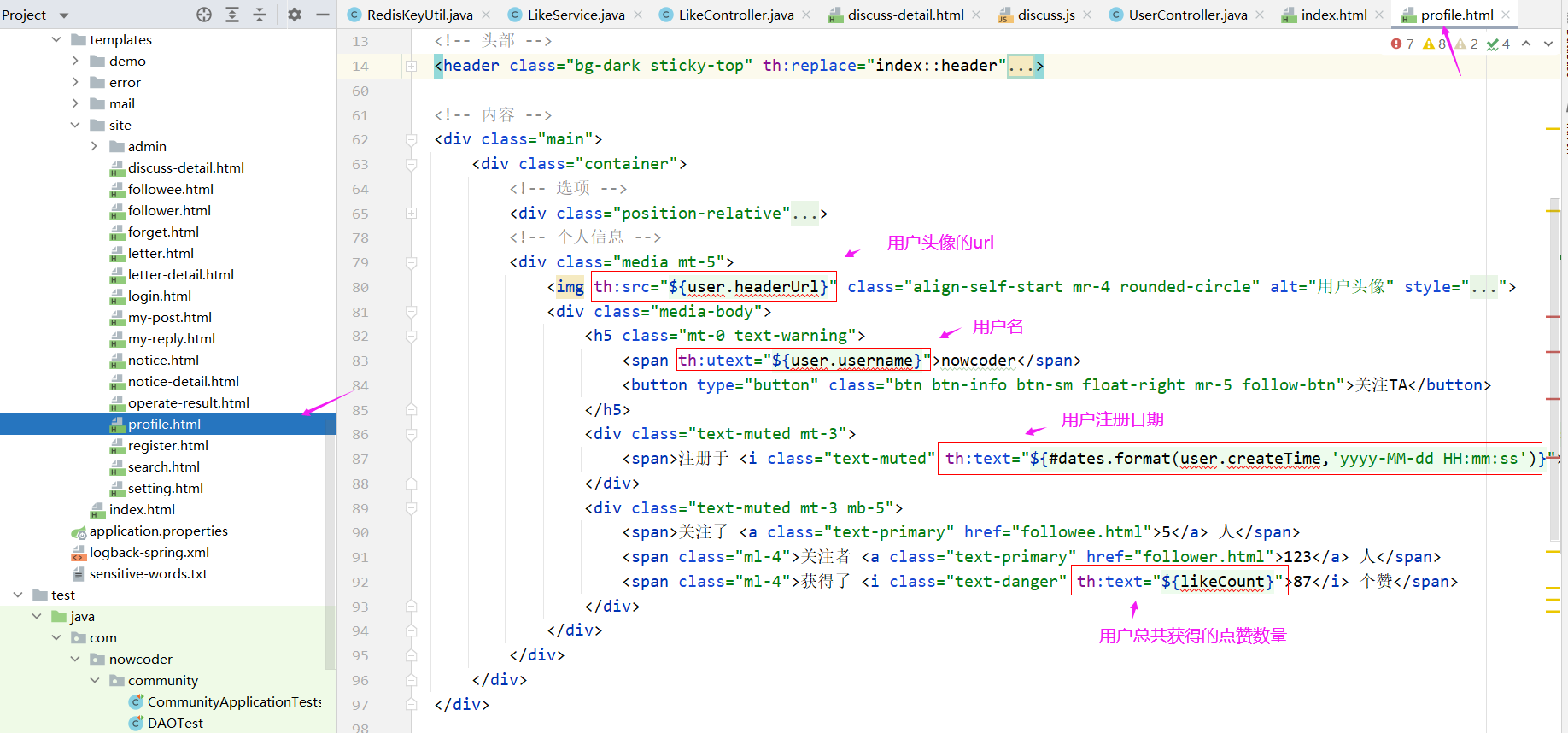Fold the main div at line 62
Screen dimensions: 1568x733
tap(411, 139)
